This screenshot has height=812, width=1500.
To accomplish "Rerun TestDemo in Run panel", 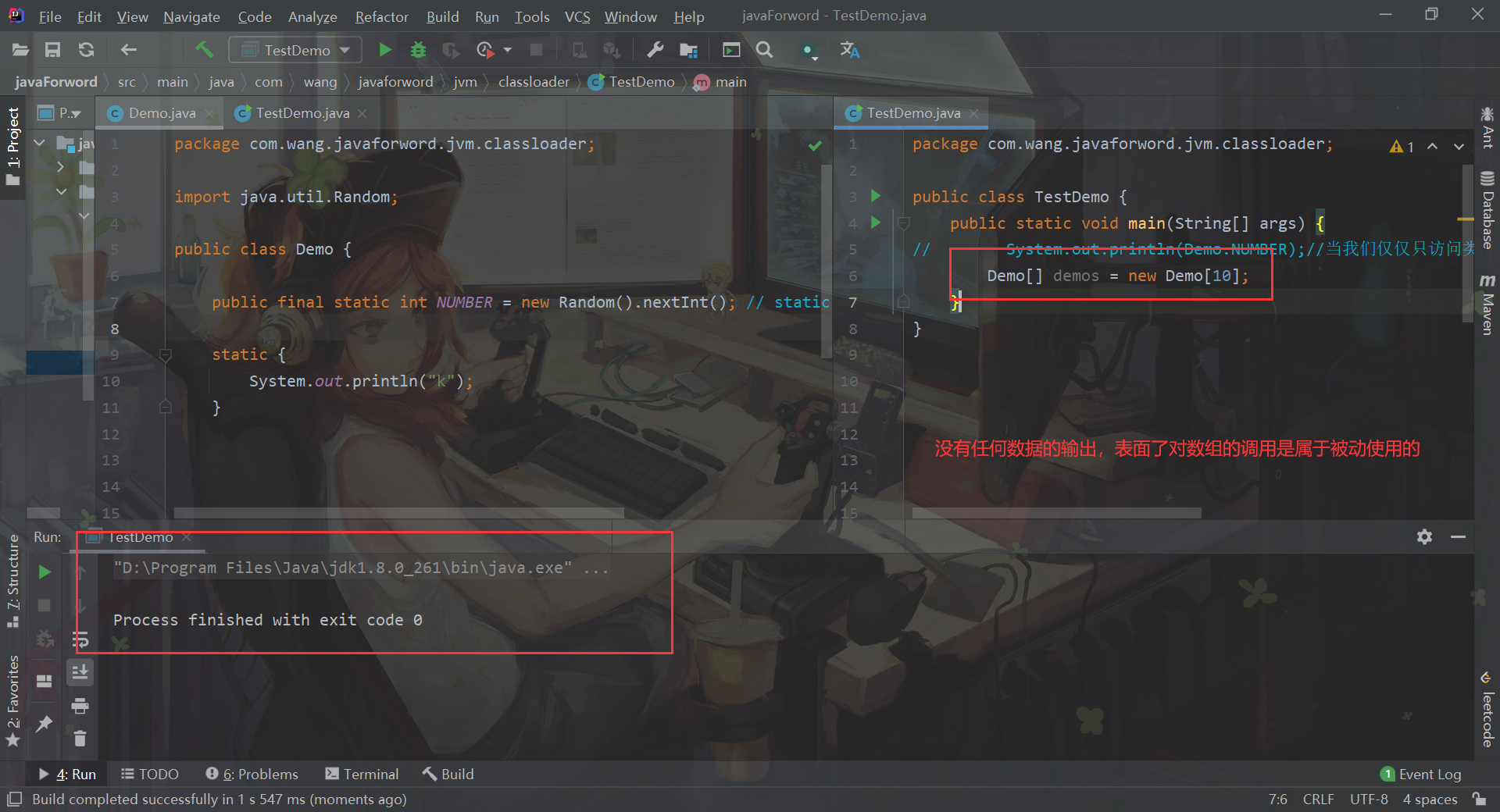I will point(45,572).
